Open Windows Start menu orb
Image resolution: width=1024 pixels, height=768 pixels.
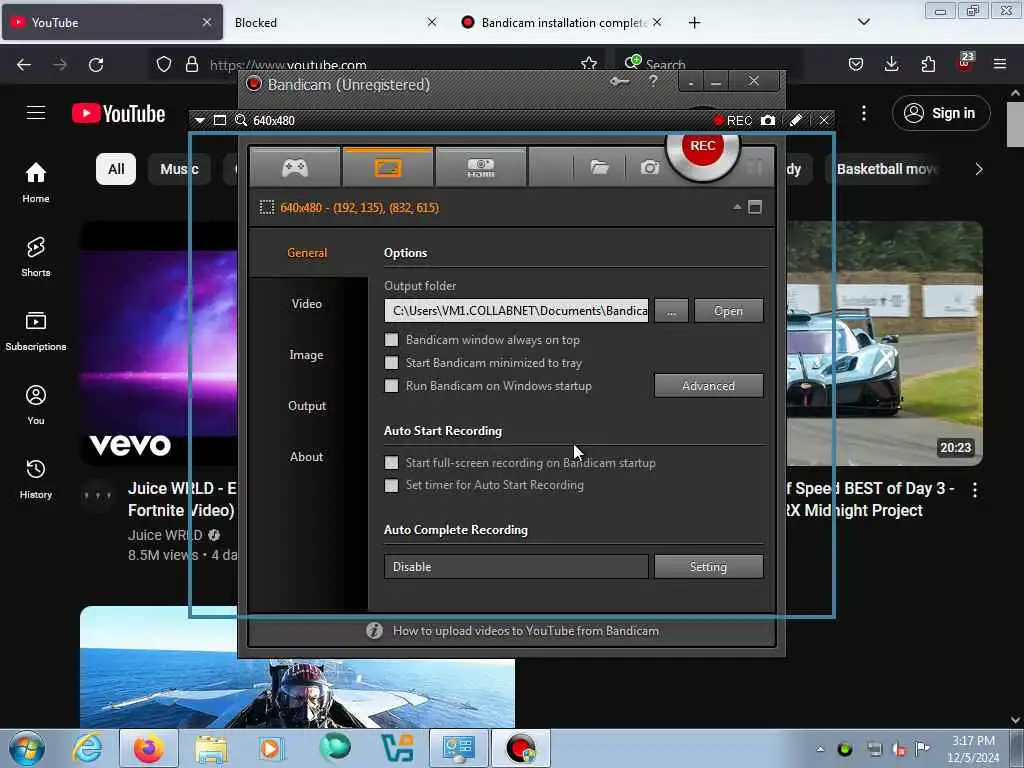(27, 748)
